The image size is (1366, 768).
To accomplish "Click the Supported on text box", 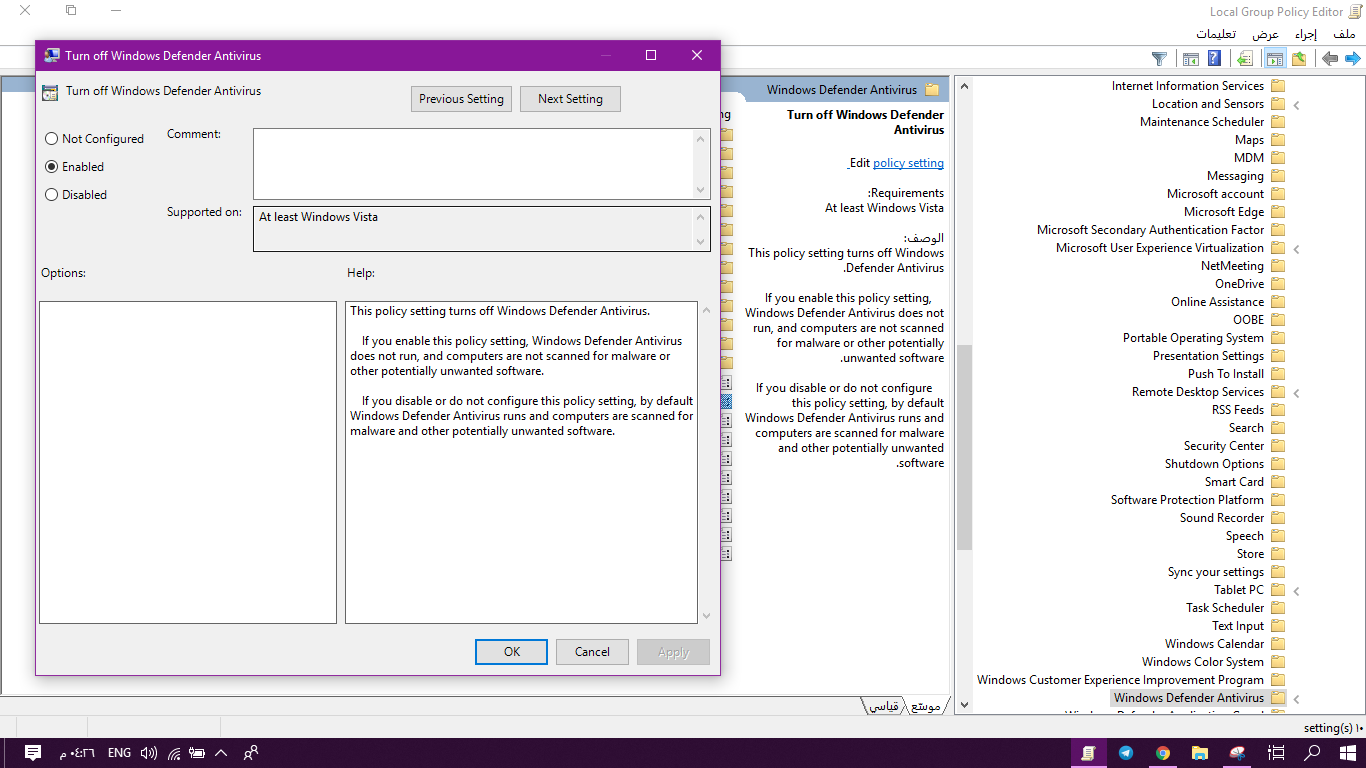I will [x=482, y=229].
